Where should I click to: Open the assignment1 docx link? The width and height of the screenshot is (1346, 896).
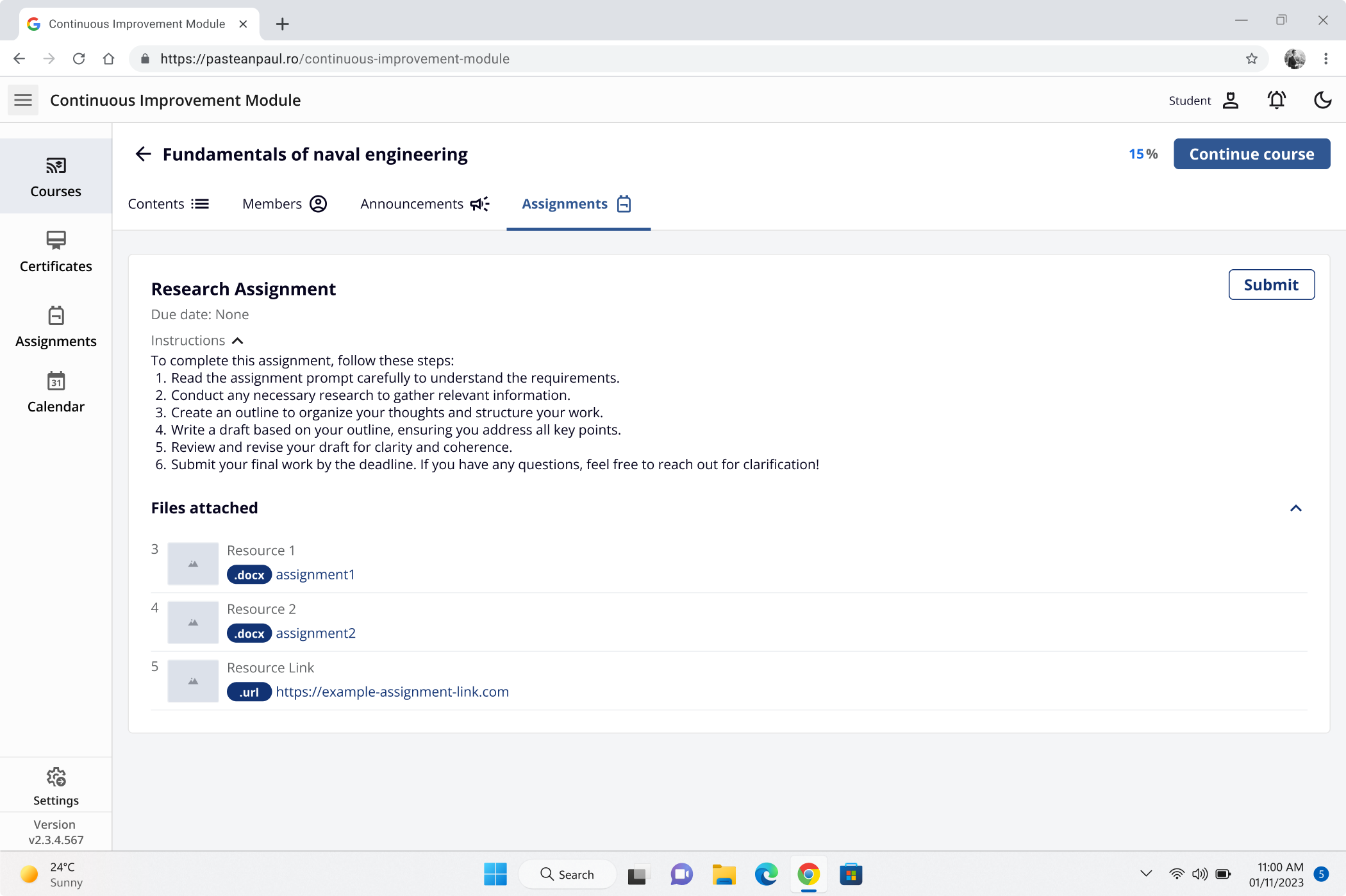tap(315, 574)
